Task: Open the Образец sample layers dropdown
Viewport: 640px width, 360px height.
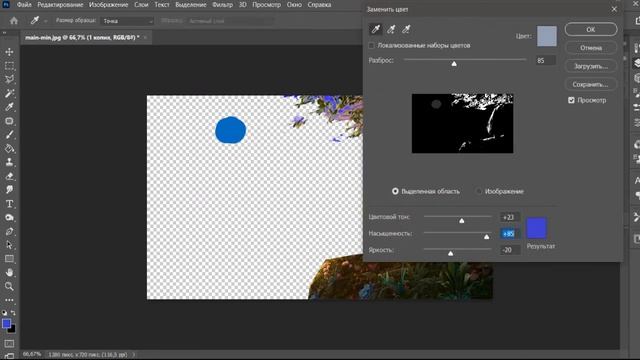Action: click(230, 21)
